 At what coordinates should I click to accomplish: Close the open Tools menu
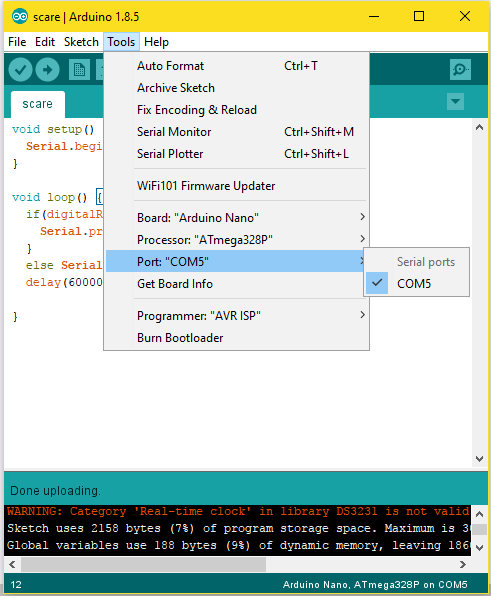click(121, 42)
